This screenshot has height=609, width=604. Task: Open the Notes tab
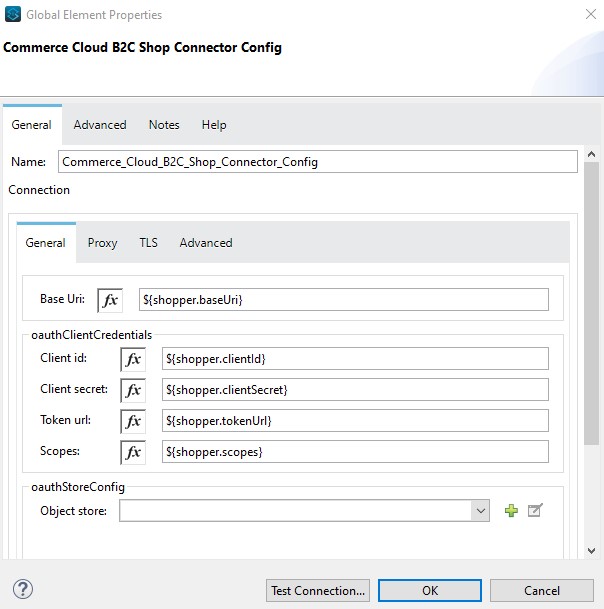(164, 125)
